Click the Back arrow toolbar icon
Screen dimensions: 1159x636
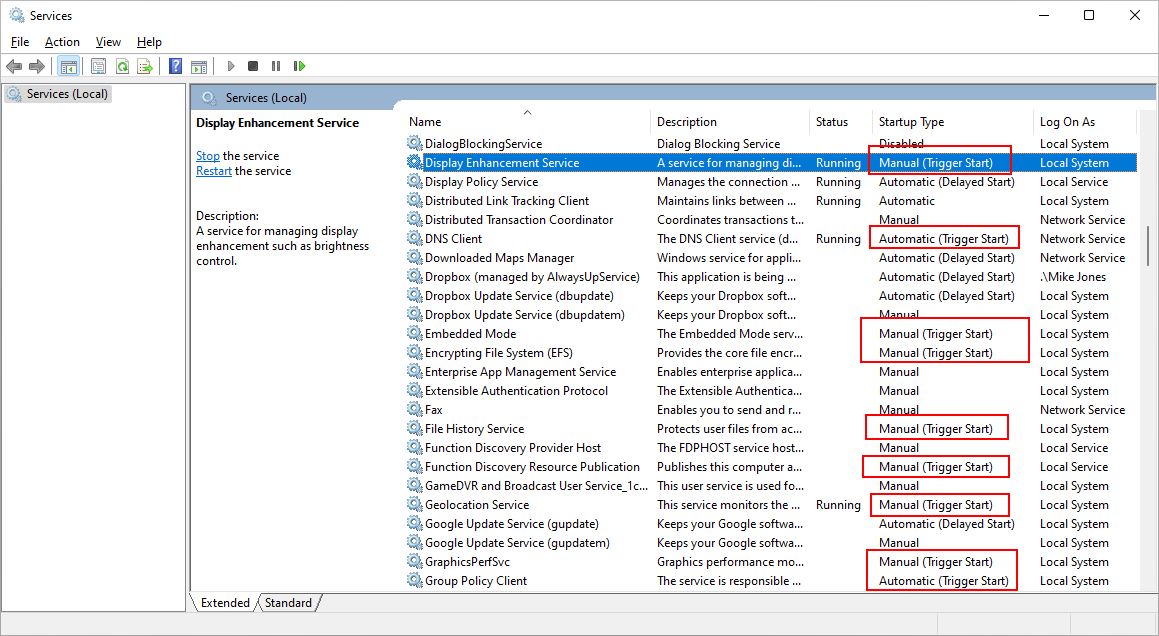[14, 67]
